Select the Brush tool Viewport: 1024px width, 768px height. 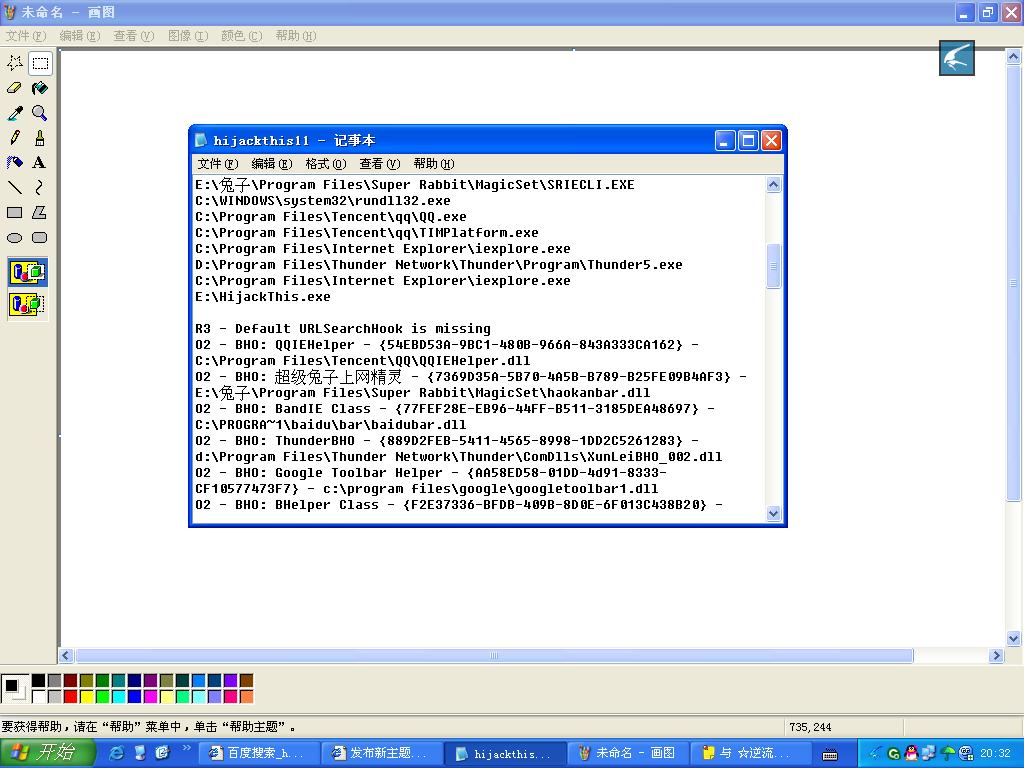pyautogui.click(x=40, y=138)
